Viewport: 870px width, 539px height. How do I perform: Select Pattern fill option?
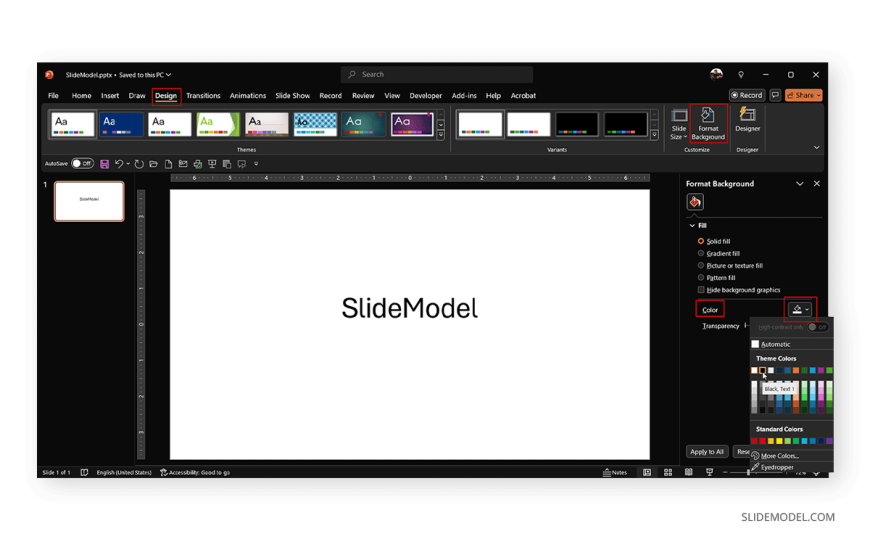(701, 278)
